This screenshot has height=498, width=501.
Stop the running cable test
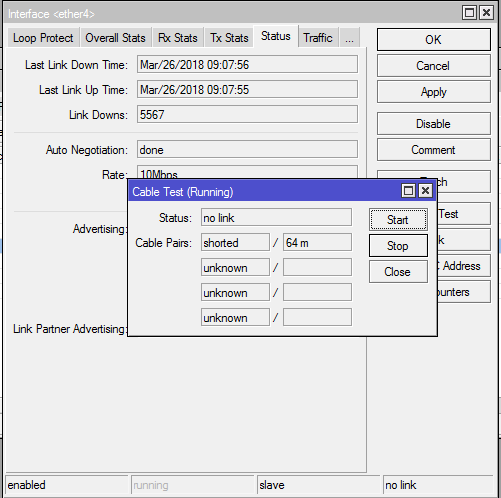tap(398, 246)
